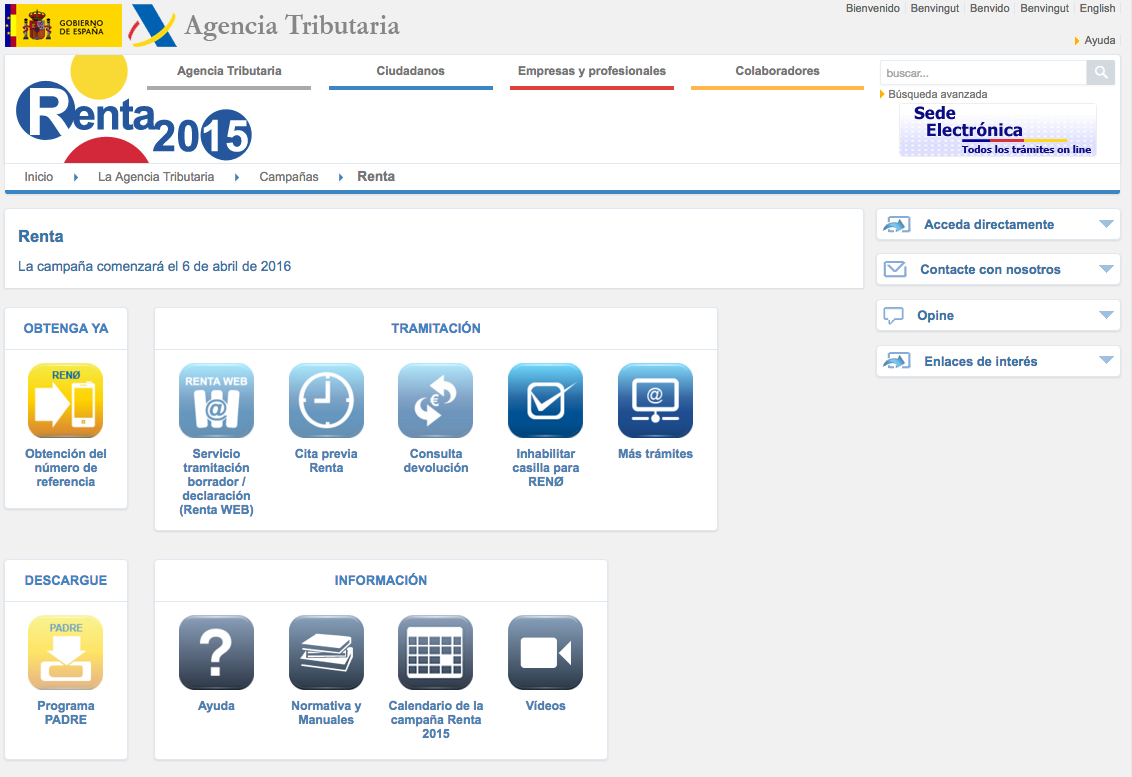1132x777 pixels.
Task: Open the RENØ reference number icon
Action: (x=66, y=401)
